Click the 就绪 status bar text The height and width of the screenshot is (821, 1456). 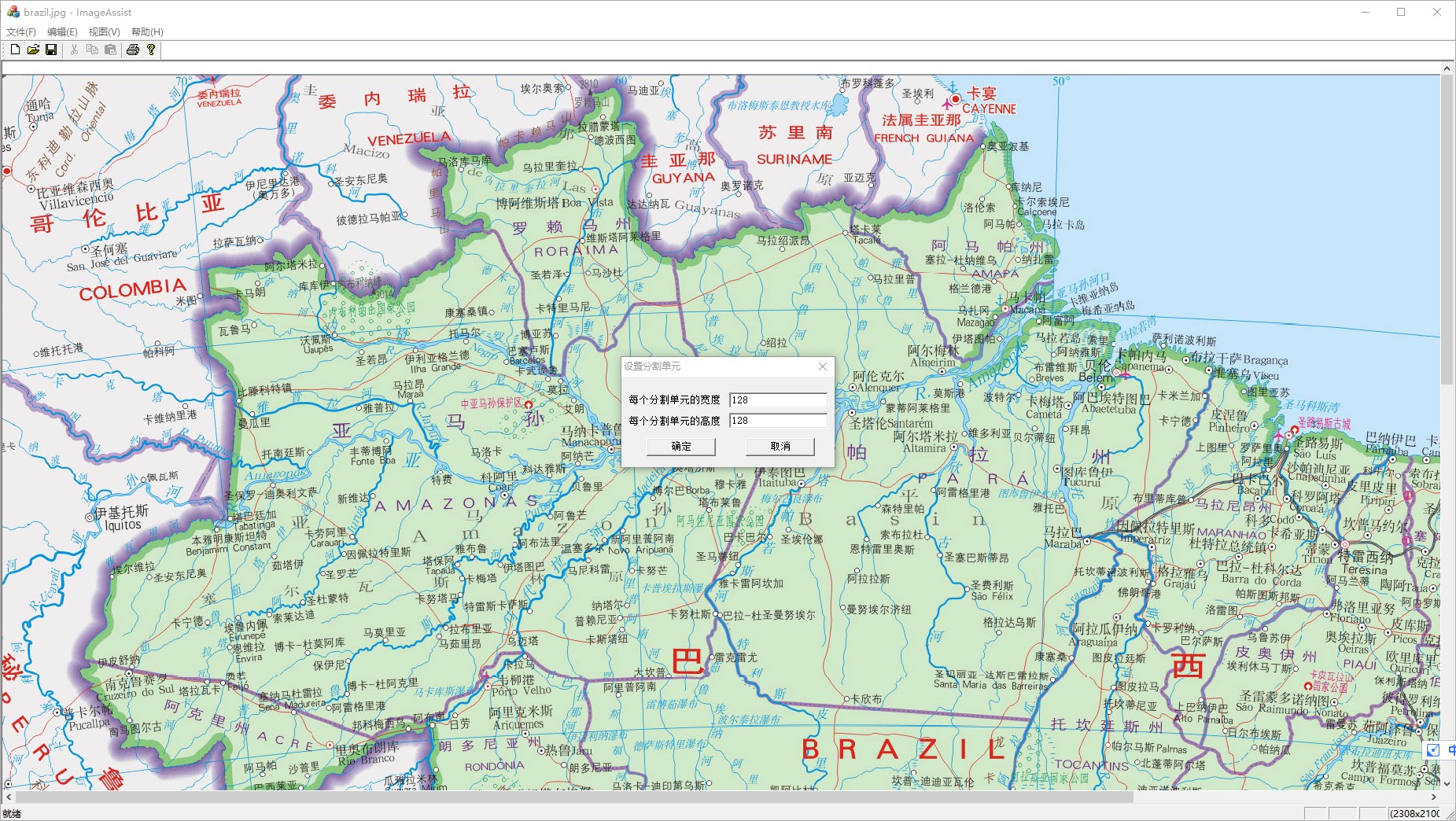click(x=12, y=814)
